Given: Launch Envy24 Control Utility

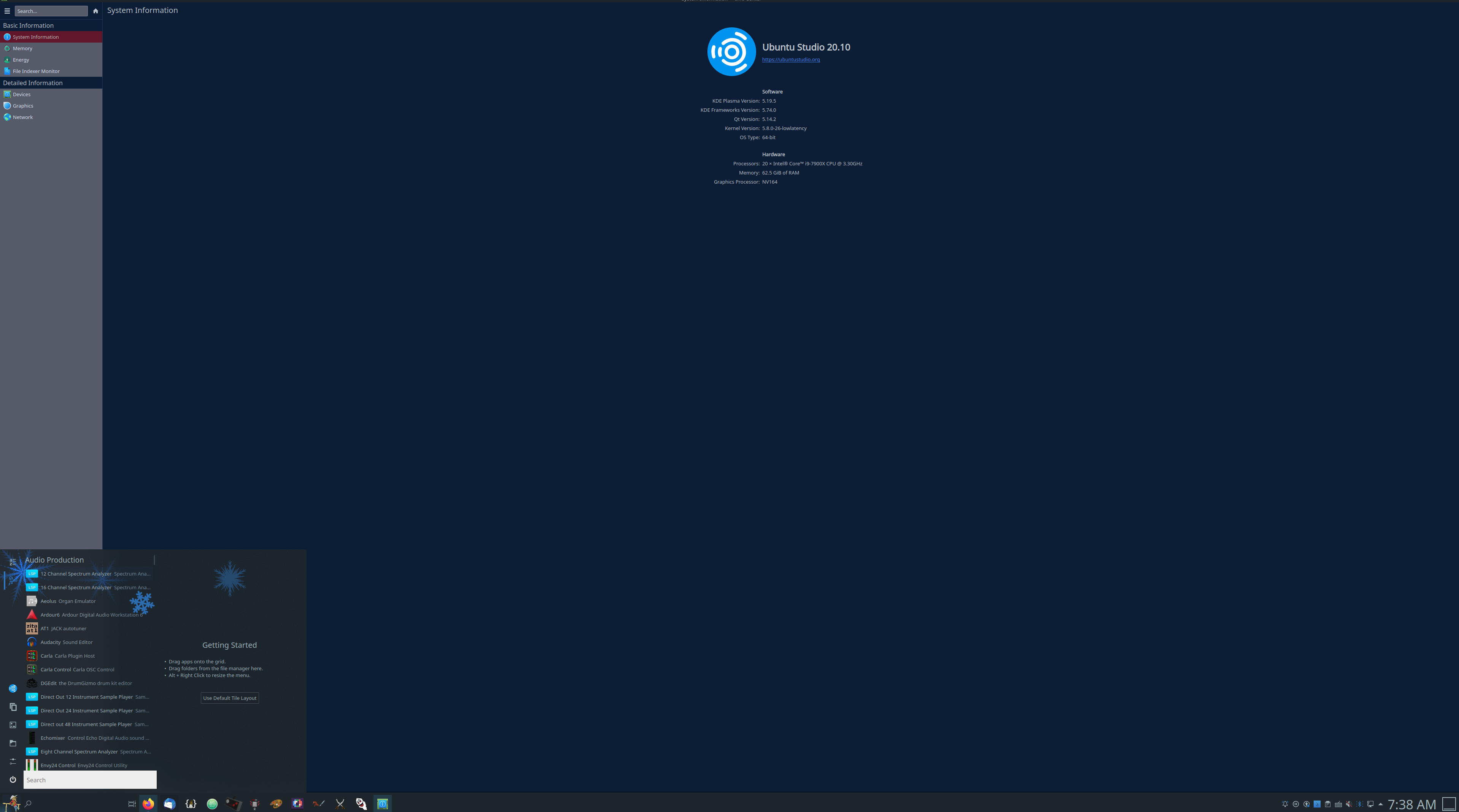Looking at the screenshot, I should (89, 765).
